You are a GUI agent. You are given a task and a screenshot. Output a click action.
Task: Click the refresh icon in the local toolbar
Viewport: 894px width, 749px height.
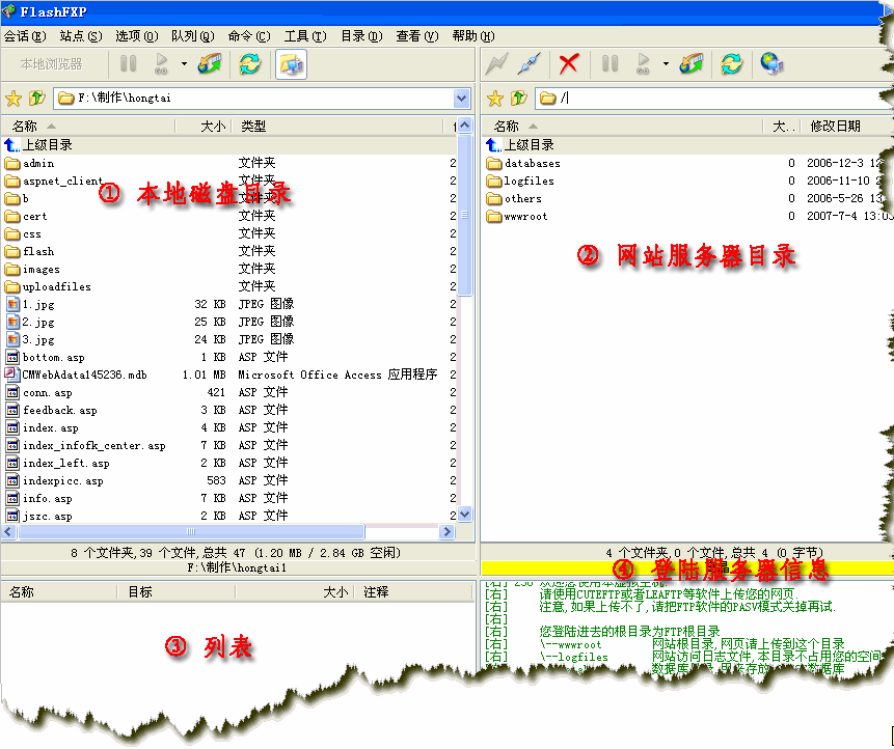point(249,65)
